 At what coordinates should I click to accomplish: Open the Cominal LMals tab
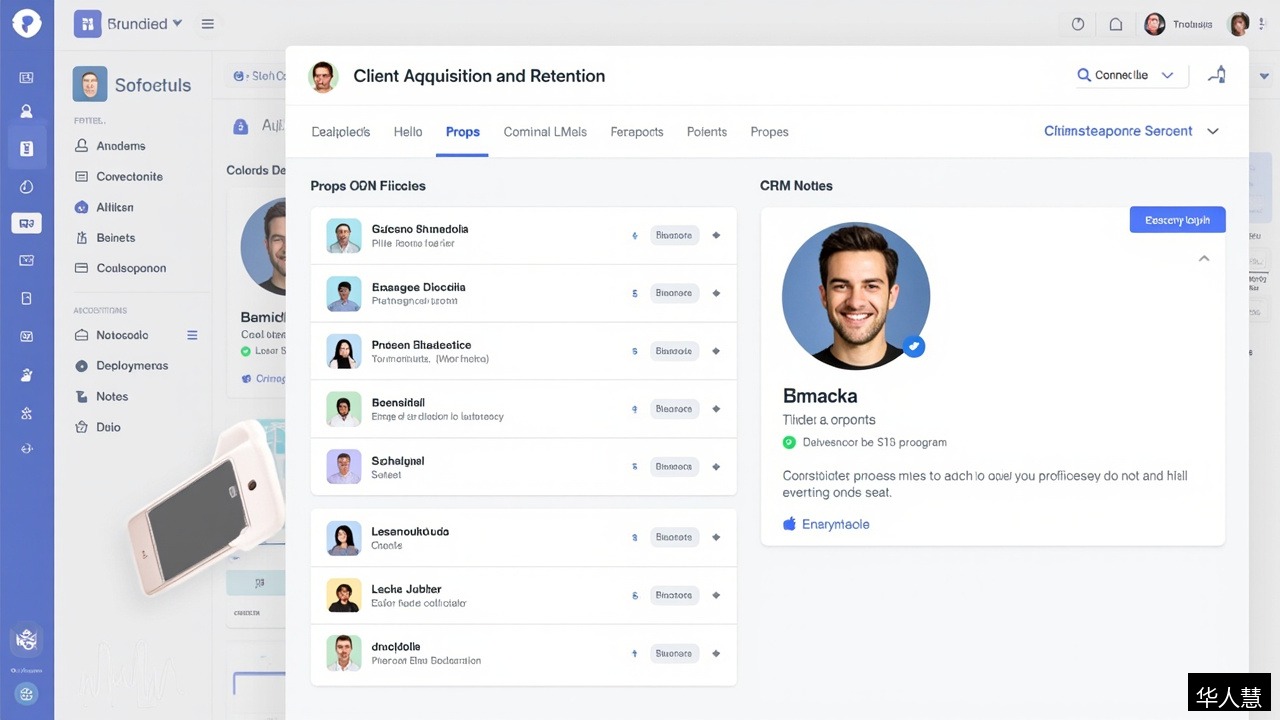point(545,132)
